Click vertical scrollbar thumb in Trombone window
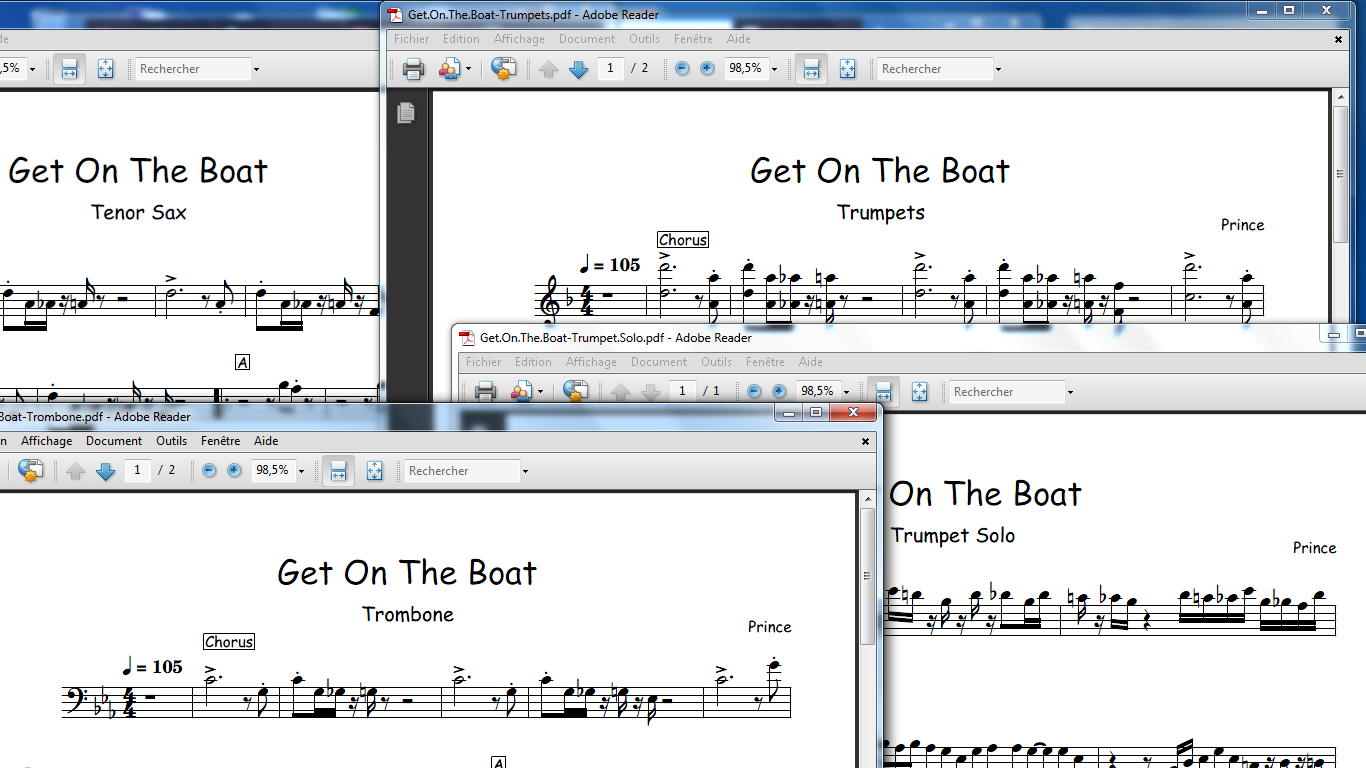The height and width of the screenshot is (768, 1366). [868, 576]
